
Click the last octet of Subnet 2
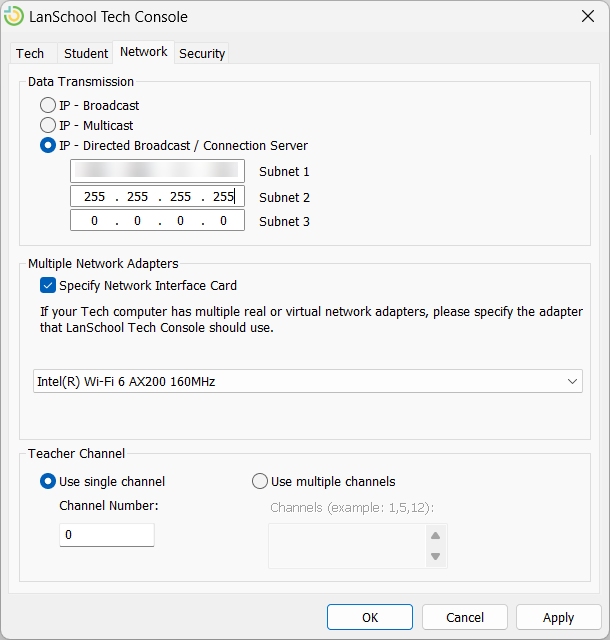[x=223, y=197]
